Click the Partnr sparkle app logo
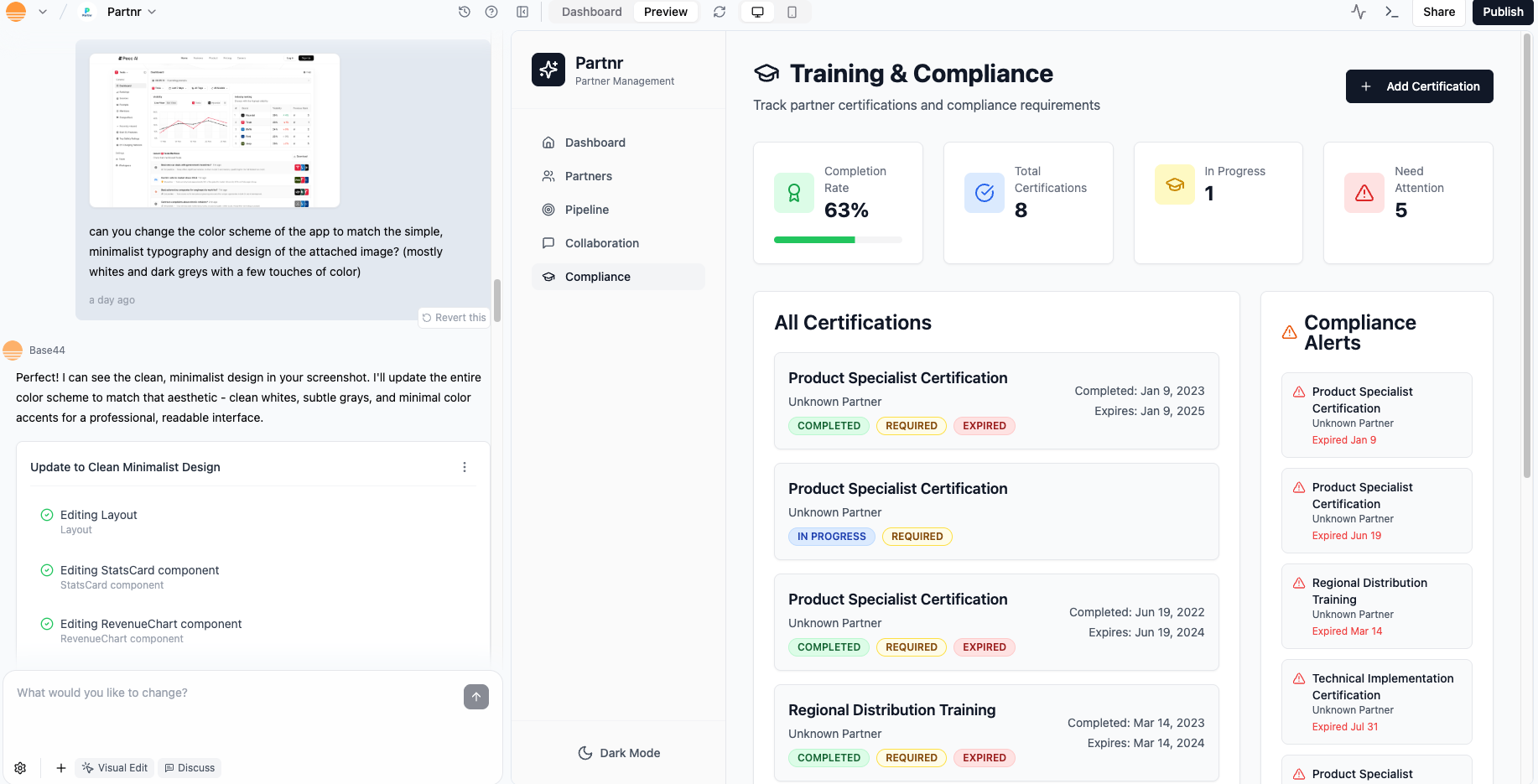This screenshot has height=784, width=1538. coord(548,70)
